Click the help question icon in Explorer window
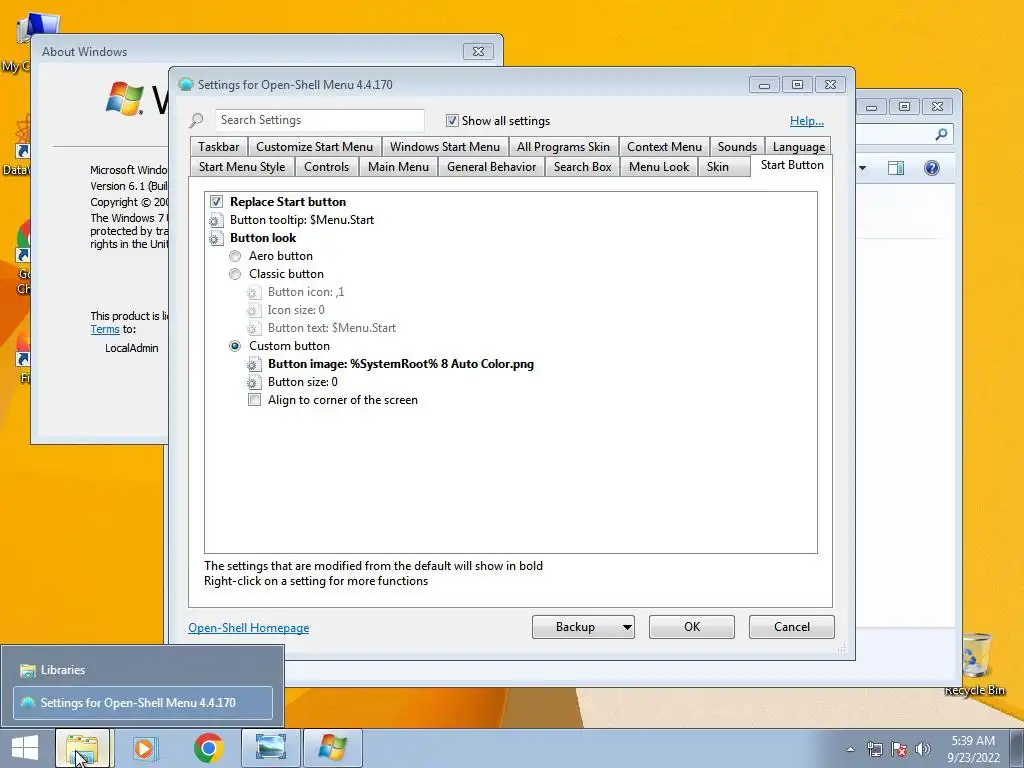Image resolution: width=1024 pixels, height=768 pixels. pyautogui.click(x=932, y=168)
